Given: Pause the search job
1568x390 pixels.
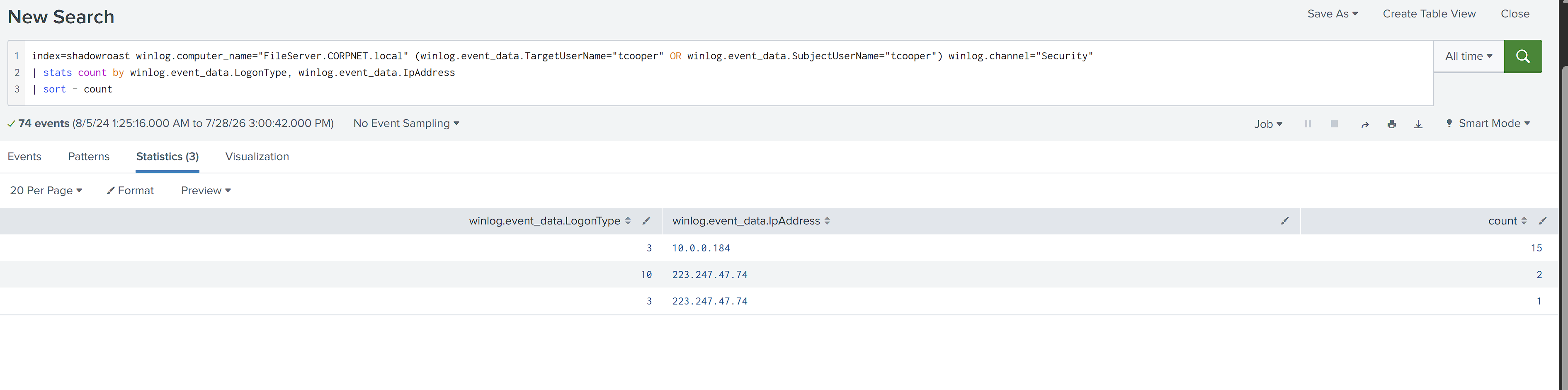Looking at the screenshot, I should pos(1308,124).
